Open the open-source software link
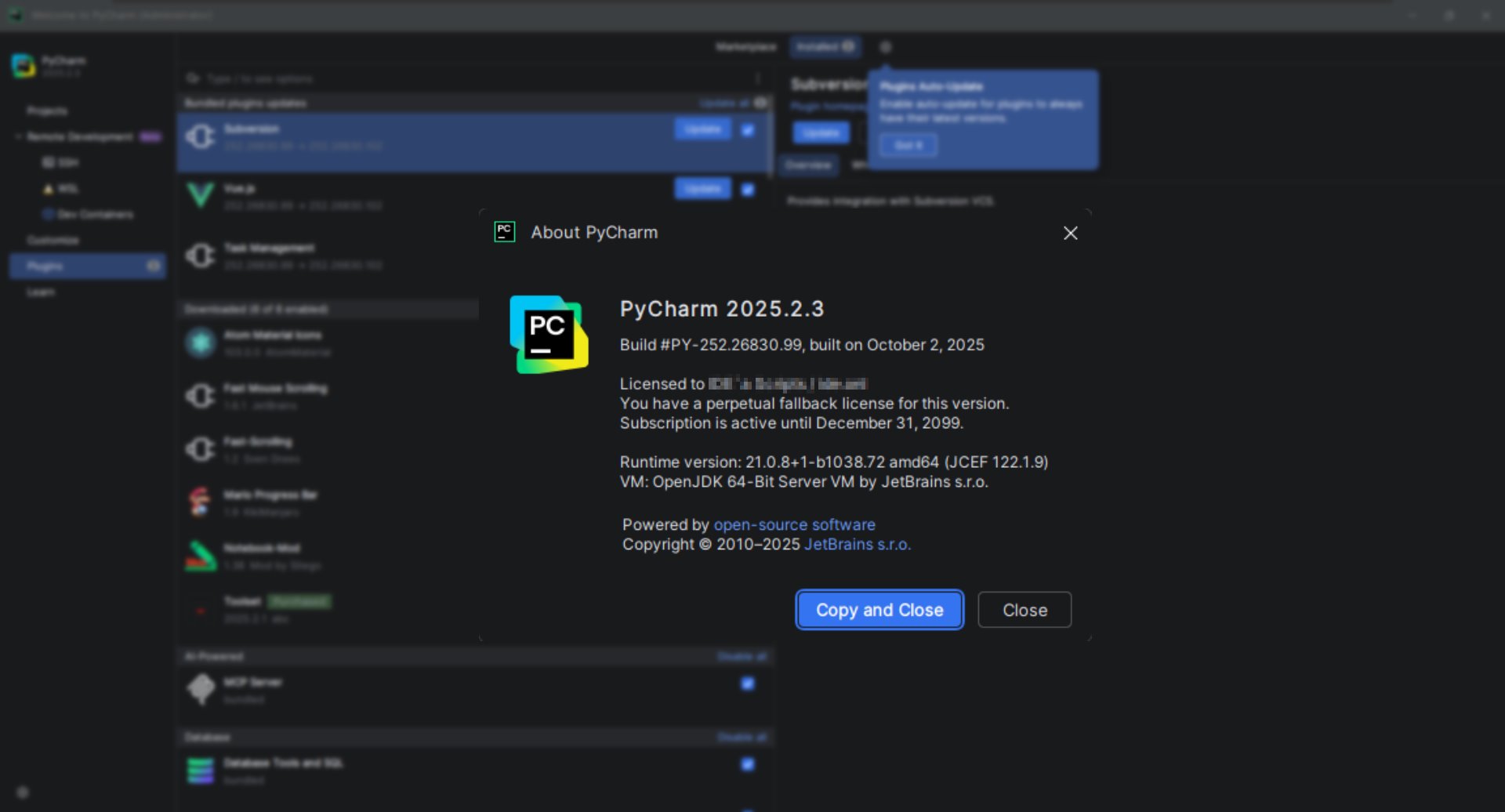Screen dimensions: 1505x812 (x=794, y=524)
